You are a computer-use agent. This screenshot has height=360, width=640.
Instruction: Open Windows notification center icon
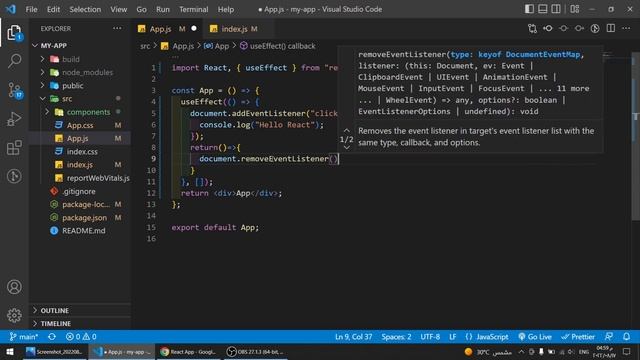pyautogui.click(x=627, y=351)
